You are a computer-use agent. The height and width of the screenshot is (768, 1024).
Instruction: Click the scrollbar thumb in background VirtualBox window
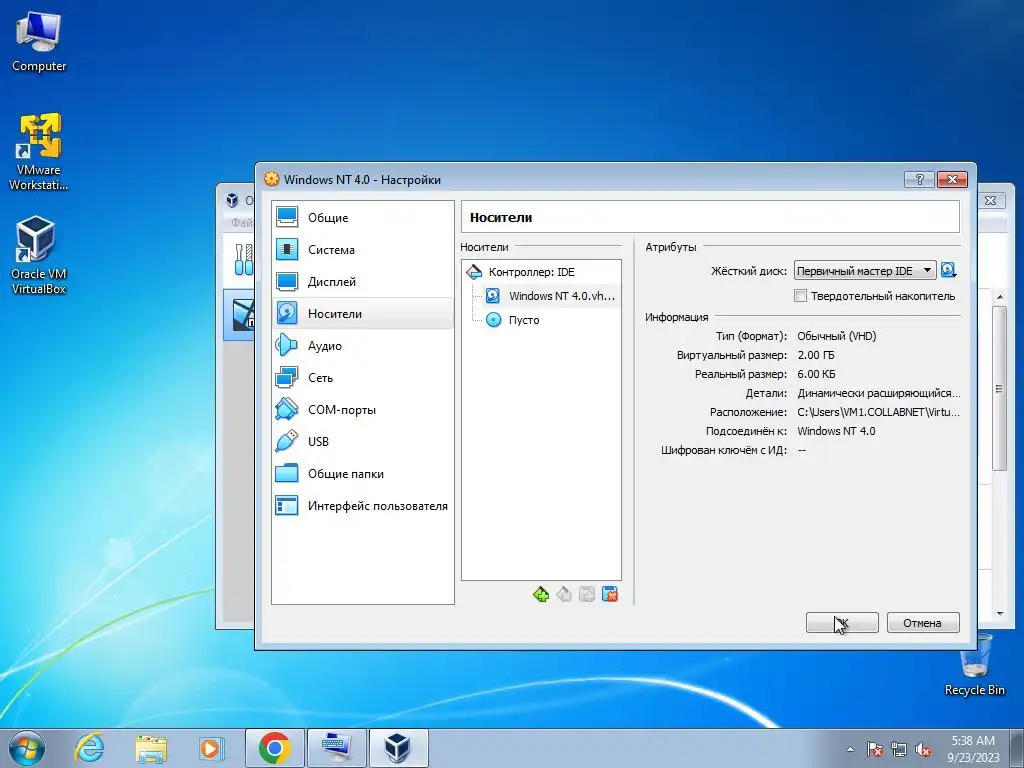click(999, 388)
